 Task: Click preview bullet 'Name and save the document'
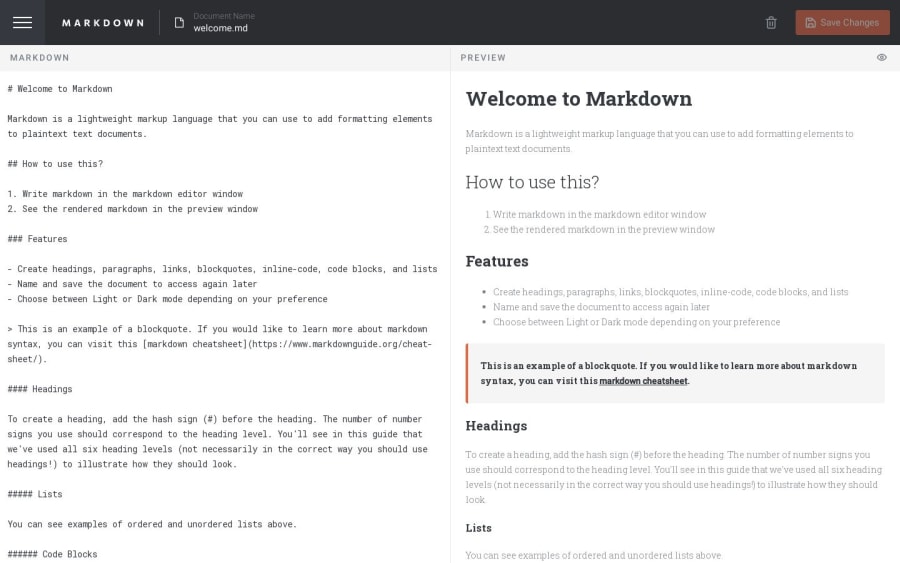[x=601, y=307]
